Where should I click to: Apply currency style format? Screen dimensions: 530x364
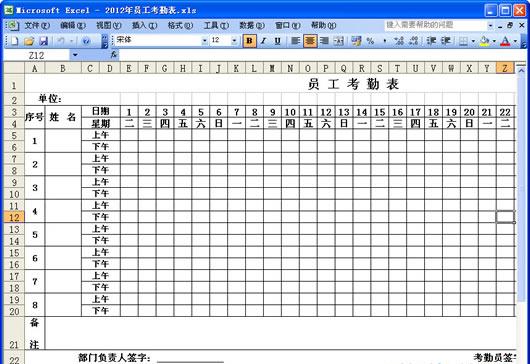[356, 41]
